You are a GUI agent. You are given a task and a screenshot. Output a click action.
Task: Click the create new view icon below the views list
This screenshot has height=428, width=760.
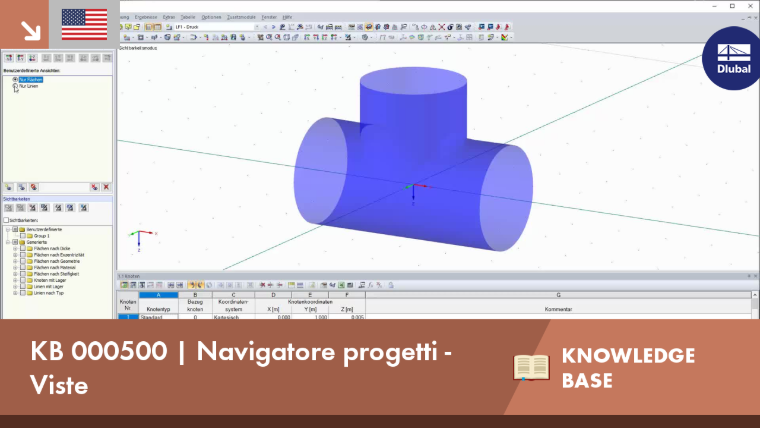click(9, 187)
